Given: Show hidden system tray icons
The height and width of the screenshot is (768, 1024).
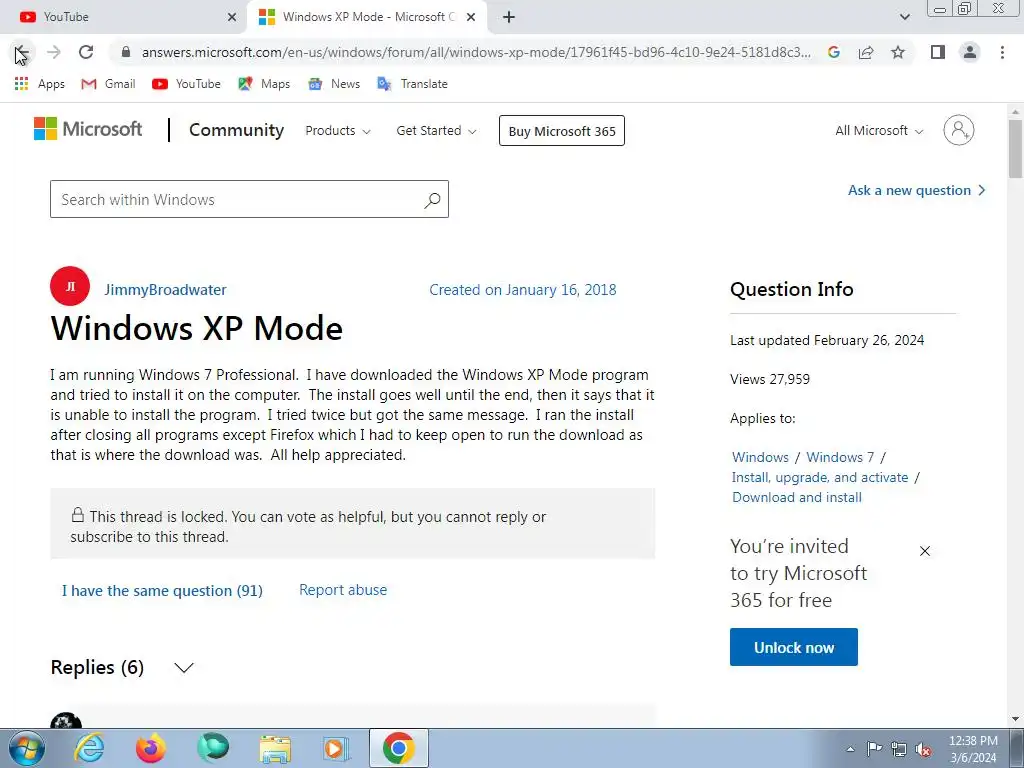Looking at the screenshot, I should [x=850, y=749].
